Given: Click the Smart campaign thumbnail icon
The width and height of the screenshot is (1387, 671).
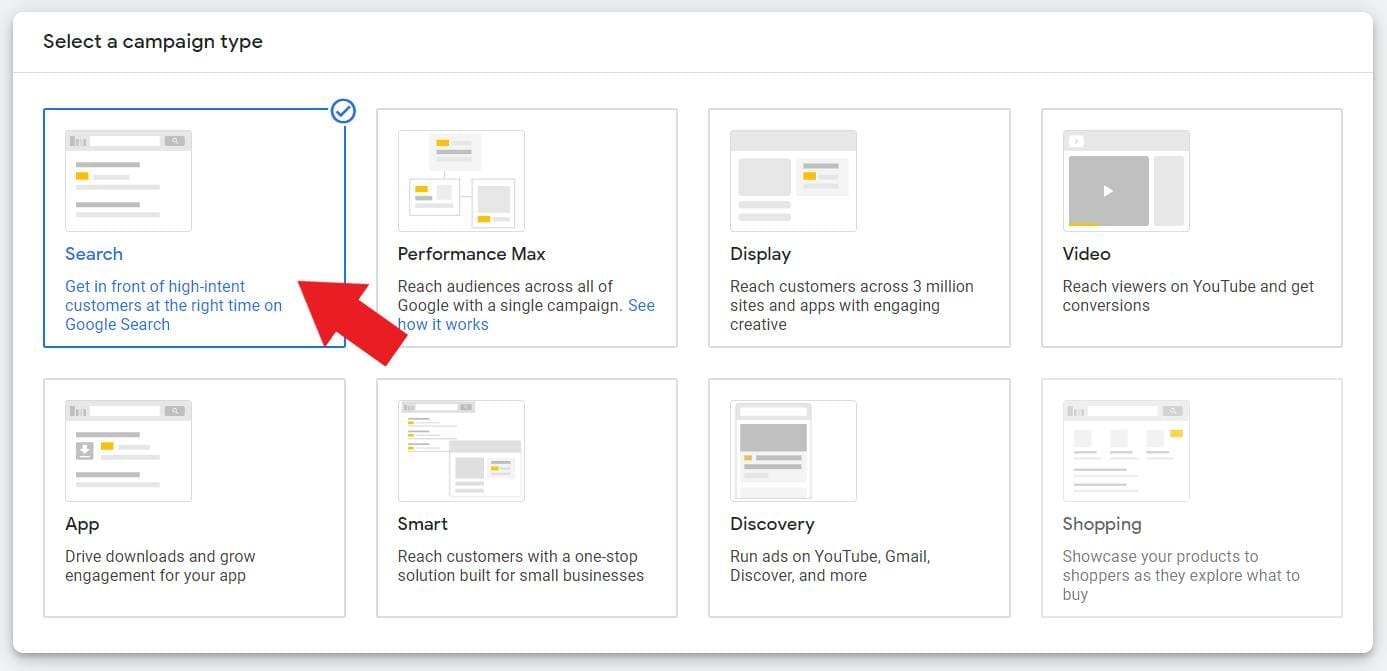Looking at the screenshot, I should pyautogui.click(x=461, y=450).
